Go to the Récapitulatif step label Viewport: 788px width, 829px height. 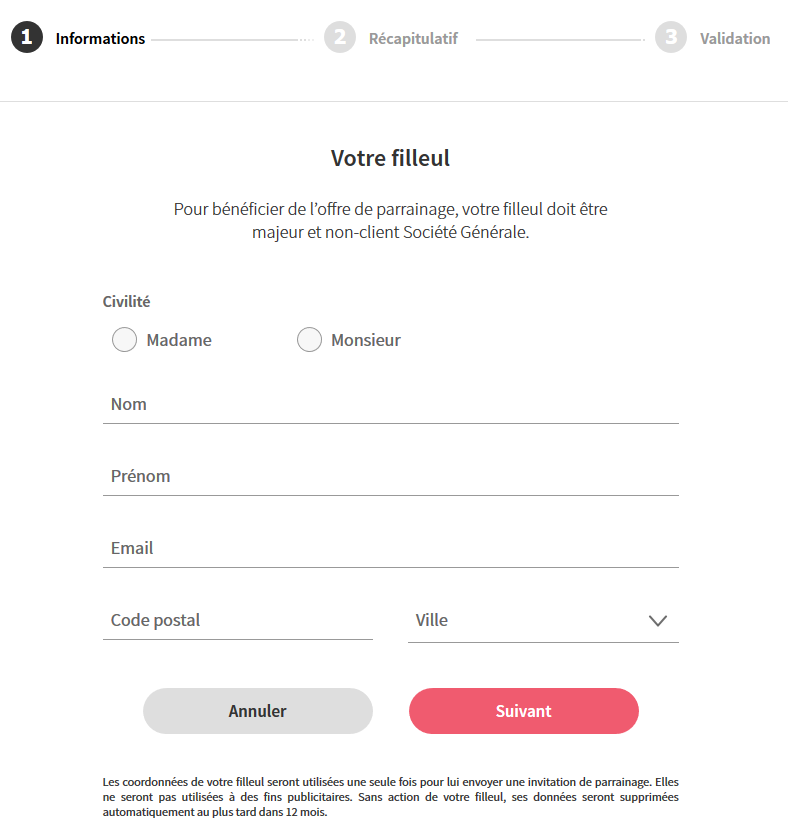point(413,39)
